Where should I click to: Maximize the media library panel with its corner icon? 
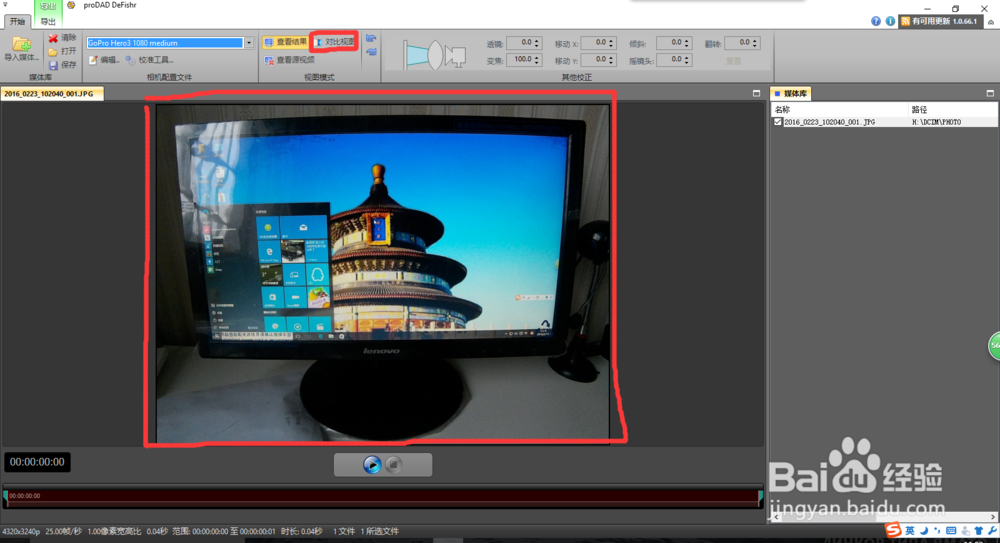[990, 93]
